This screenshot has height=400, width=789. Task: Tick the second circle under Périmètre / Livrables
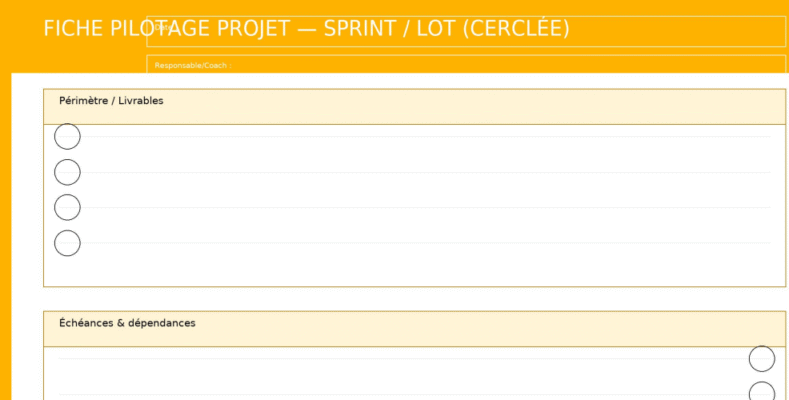pos(67,172)
